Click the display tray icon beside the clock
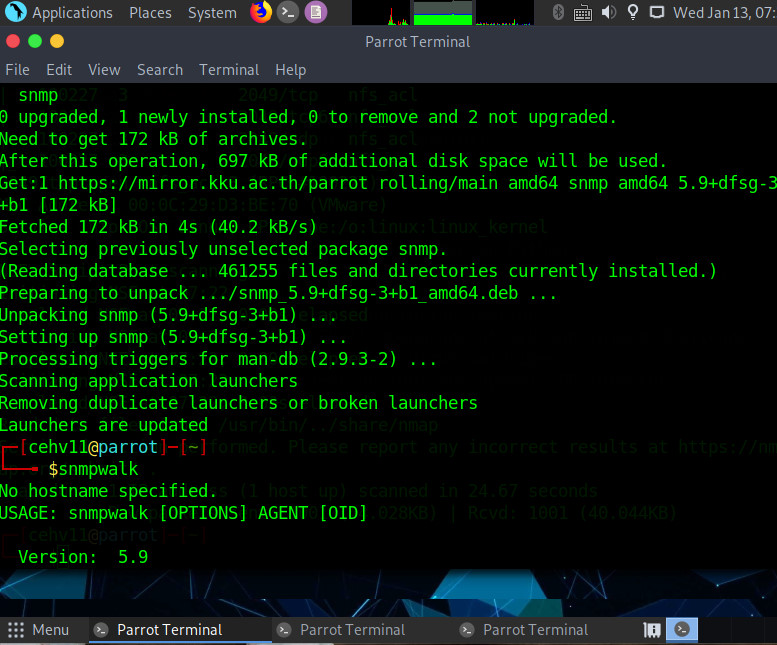Screen dimensions: 777x645 pos(658,13)
